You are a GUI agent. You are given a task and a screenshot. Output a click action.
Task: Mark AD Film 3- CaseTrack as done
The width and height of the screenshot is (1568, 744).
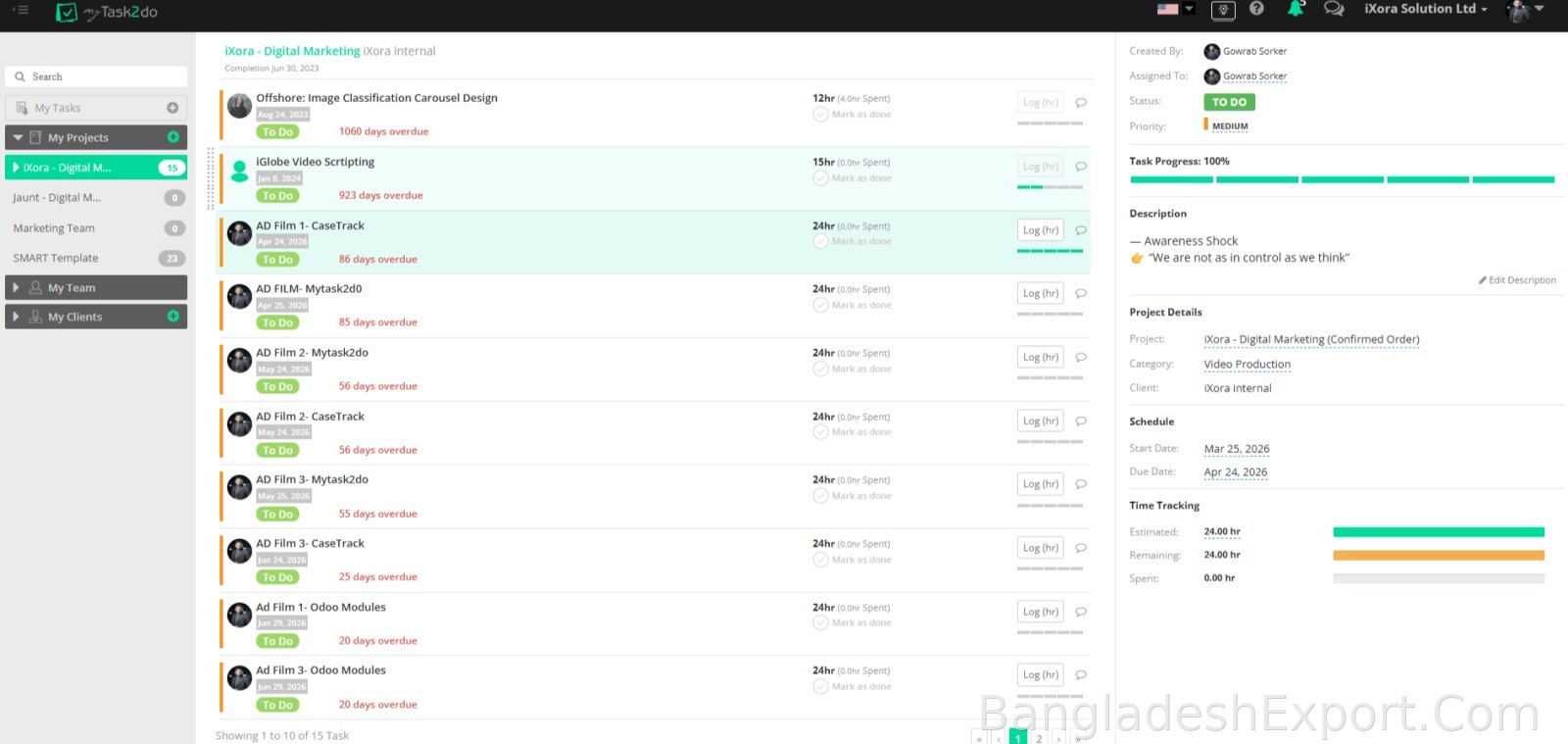[x=852, y=560]
